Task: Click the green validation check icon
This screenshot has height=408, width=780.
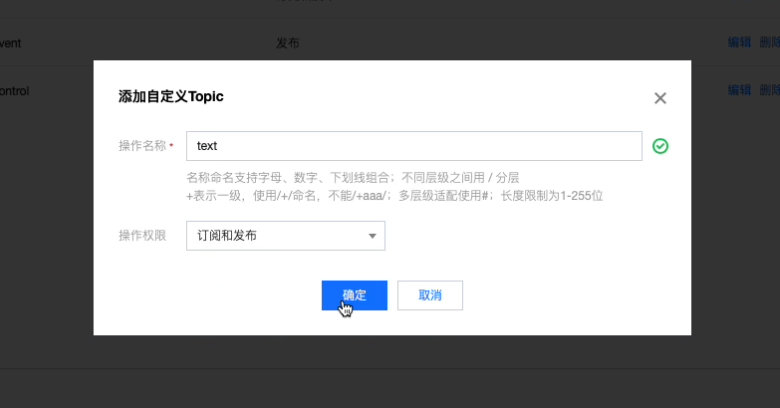Action: (660, 146)
